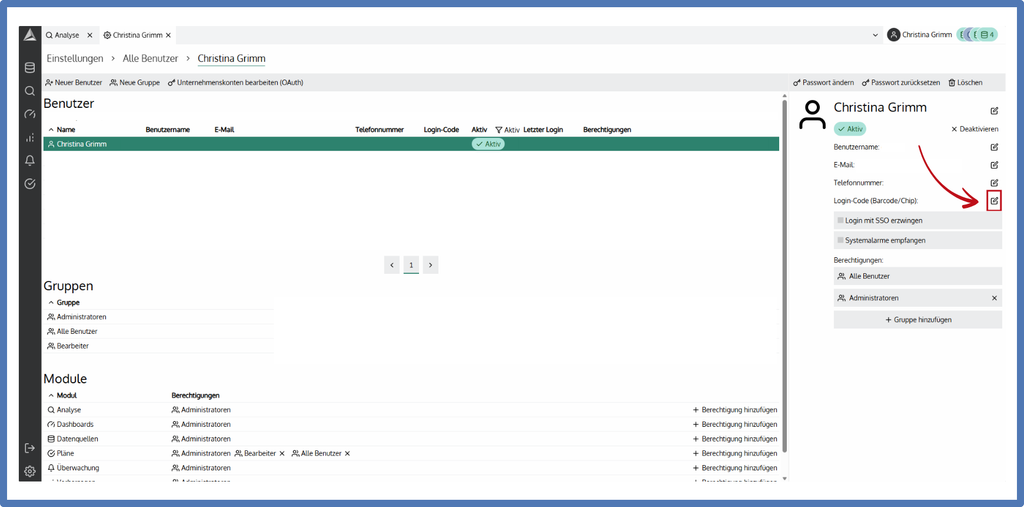Viewport: 1024px width, 507px height.
Task: Open the data sources icon in the sidebar
Action: 29,68
